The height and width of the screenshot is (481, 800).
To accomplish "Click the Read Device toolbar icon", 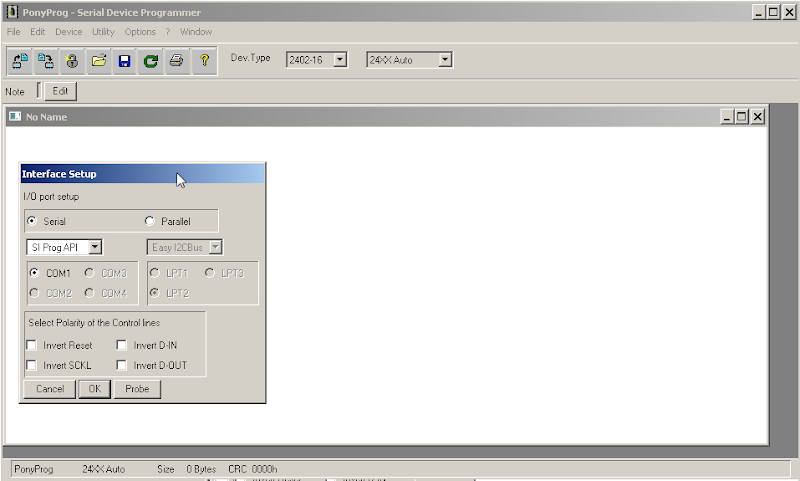I will (x=20, y=61).
